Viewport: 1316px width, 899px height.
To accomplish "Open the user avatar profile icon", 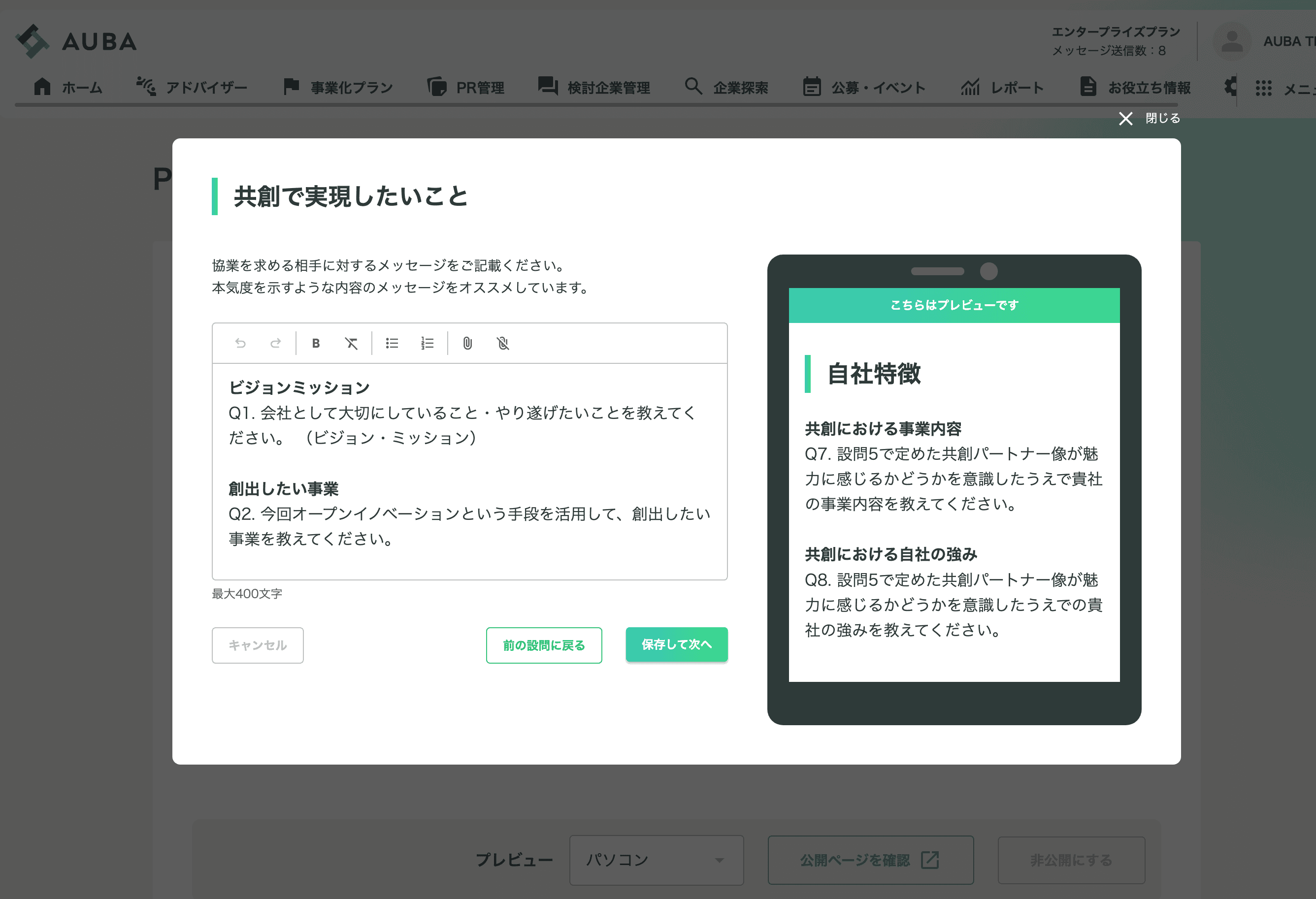I will [x=1231, y=41].
